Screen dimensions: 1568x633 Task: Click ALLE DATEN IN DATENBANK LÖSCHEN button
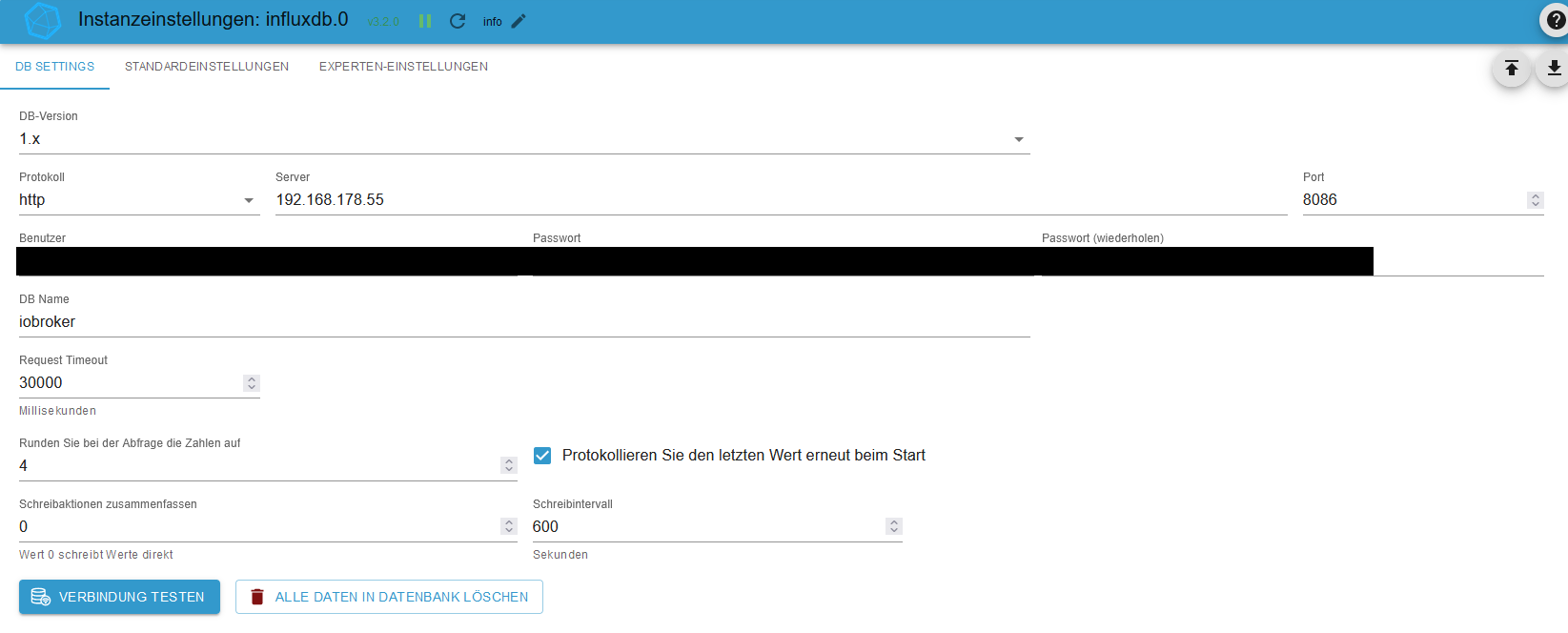coord(389,597)
